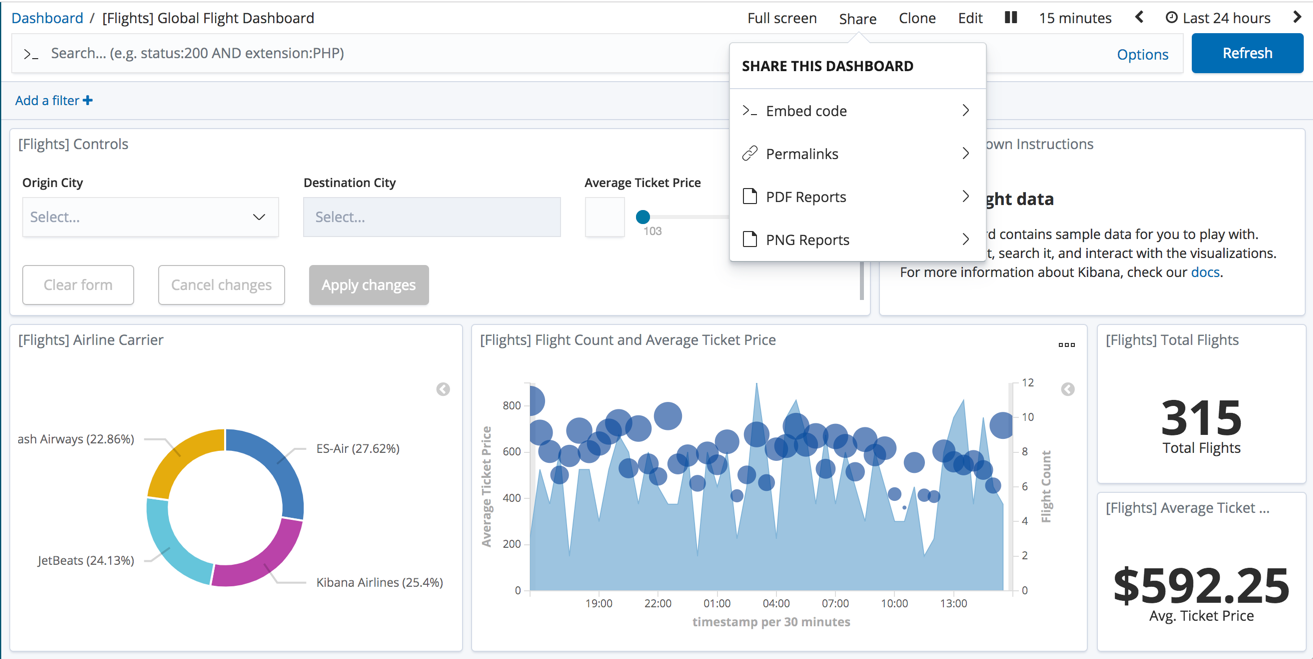
Task: Click the plus icon to add a filter
Action: click(x=88, y=101)
